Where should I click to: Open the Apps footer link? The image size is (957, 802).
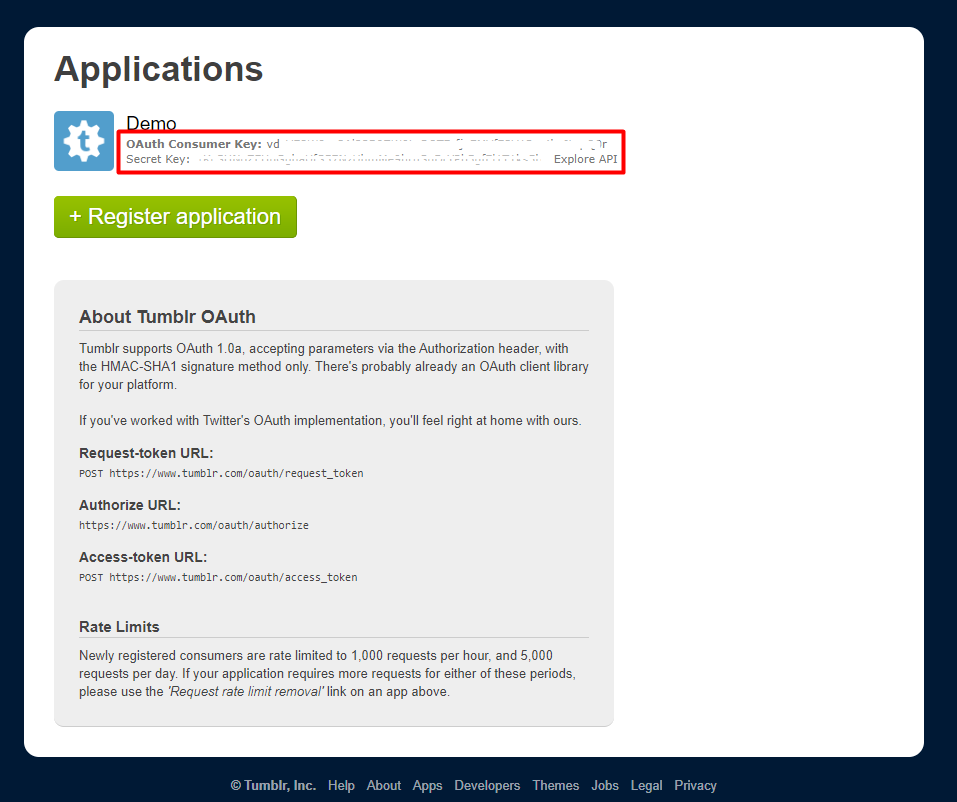(427, 785)
